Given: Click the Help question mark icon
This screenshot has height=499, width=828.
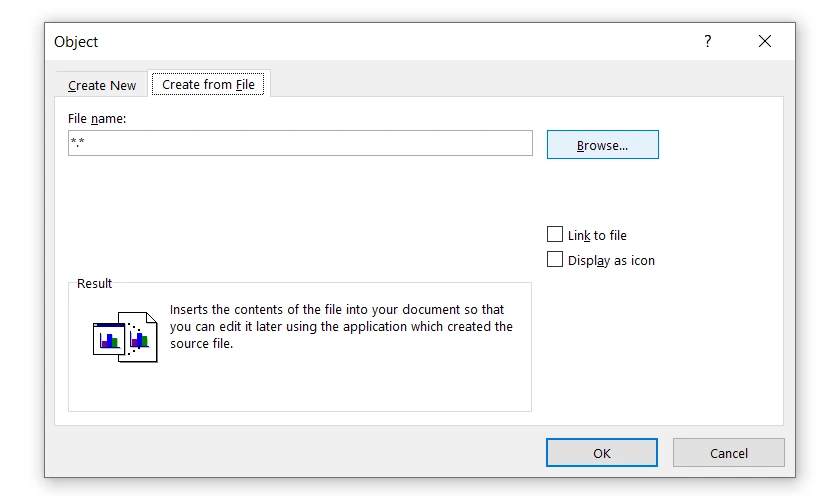Looking at the screenshot, I should pos(707,41).
